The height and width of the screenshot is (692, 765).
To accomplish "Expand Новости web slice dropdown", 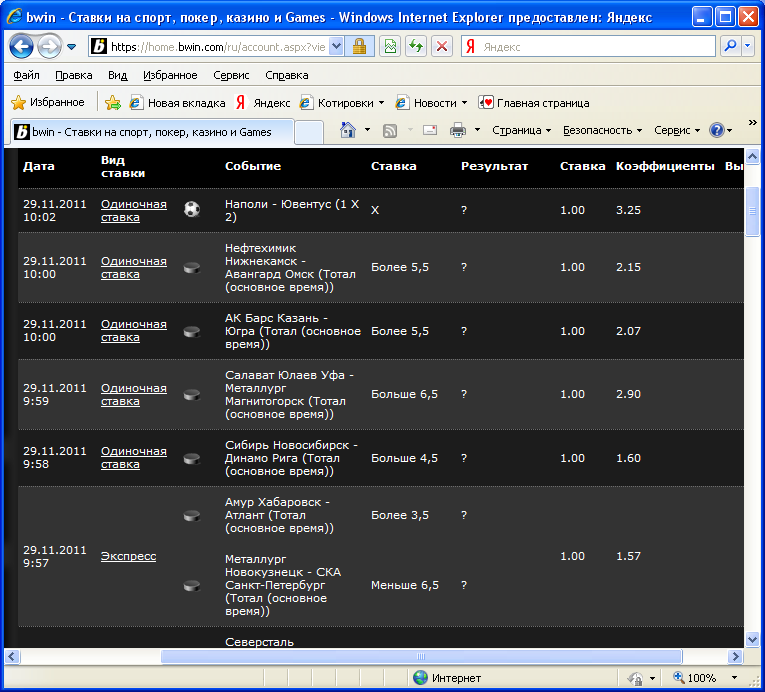I will [x=464, y=103].
